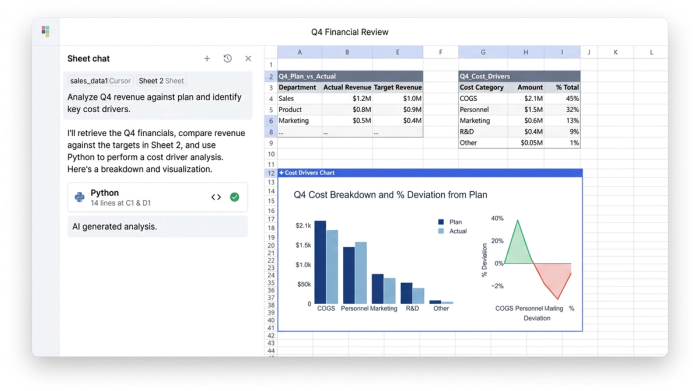Select the Product department cell
This screenshot has width=700, height=391.
coord(300,110)
